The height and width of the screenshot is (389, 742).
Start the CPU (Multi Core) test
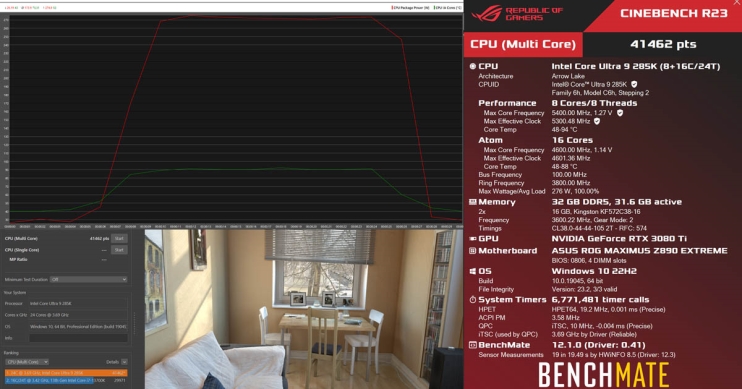pos(119,239)
